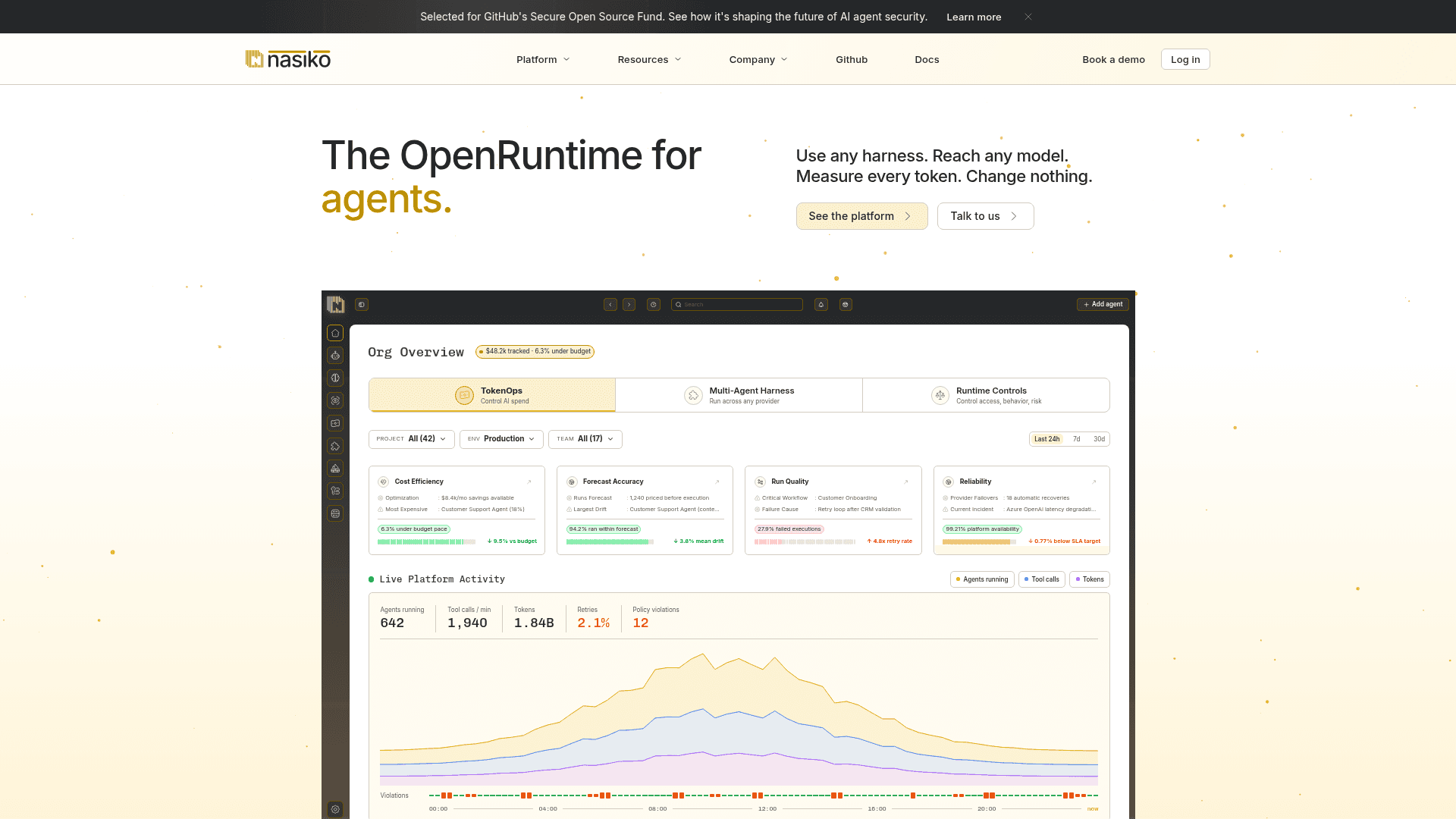This screenshot has width=1456, height=819.
Task: Open the Reliability card arrow icon
Action: pos(1094,482)
